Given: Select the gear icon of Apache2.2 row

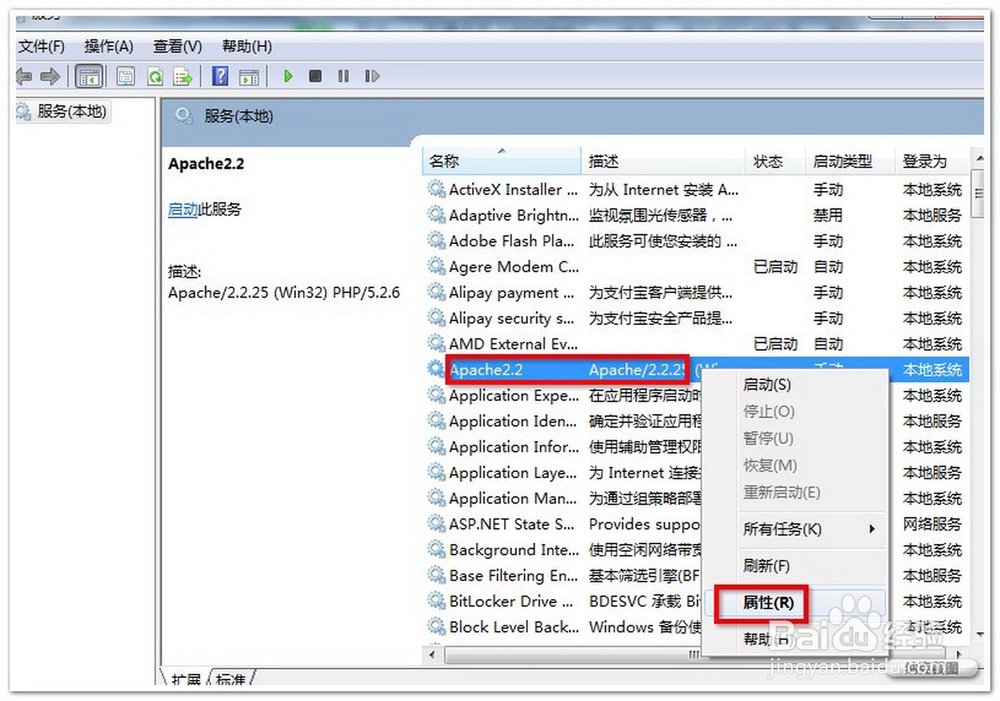Looking at the screenshot, I should pos(436,369).
